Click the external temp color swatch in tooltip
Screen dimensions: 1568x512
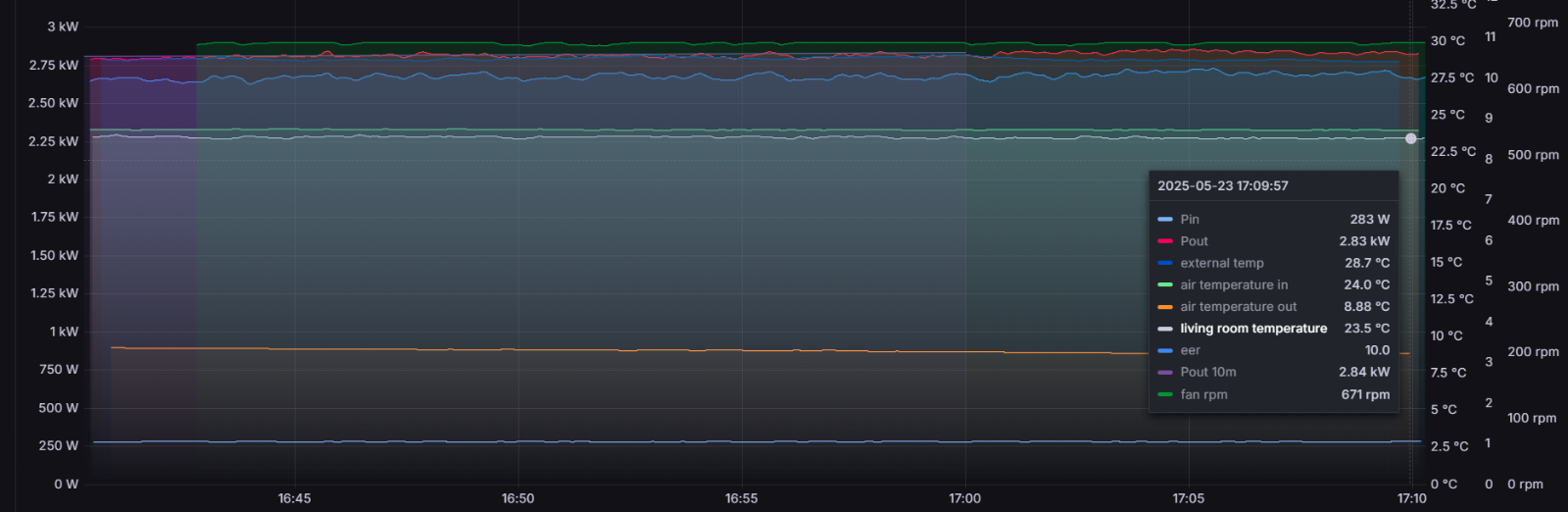coord(1164,263)
